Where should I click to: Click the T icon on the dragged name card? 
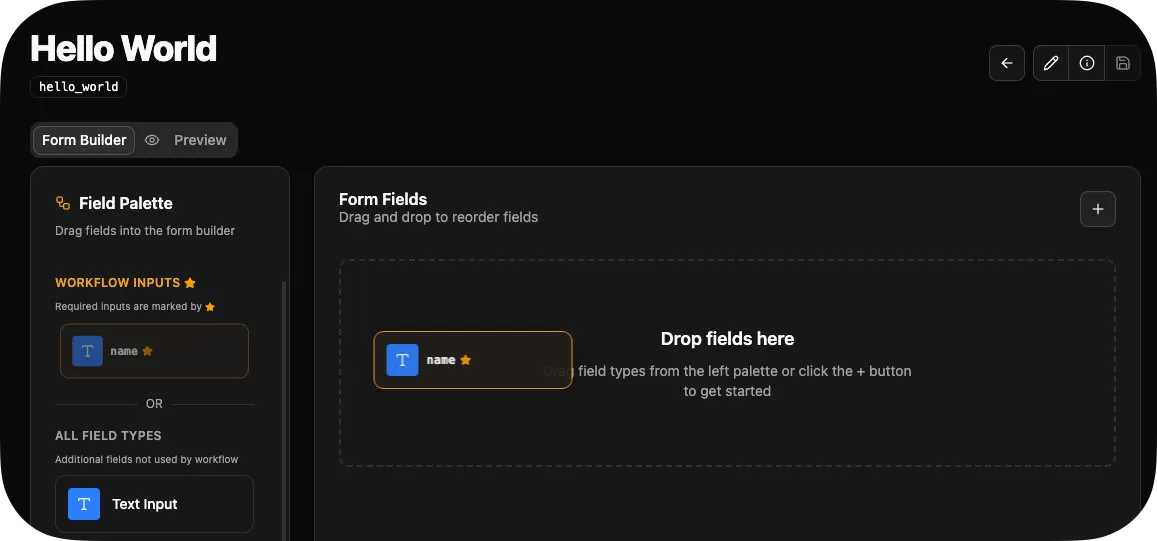(x=402, y=360)
